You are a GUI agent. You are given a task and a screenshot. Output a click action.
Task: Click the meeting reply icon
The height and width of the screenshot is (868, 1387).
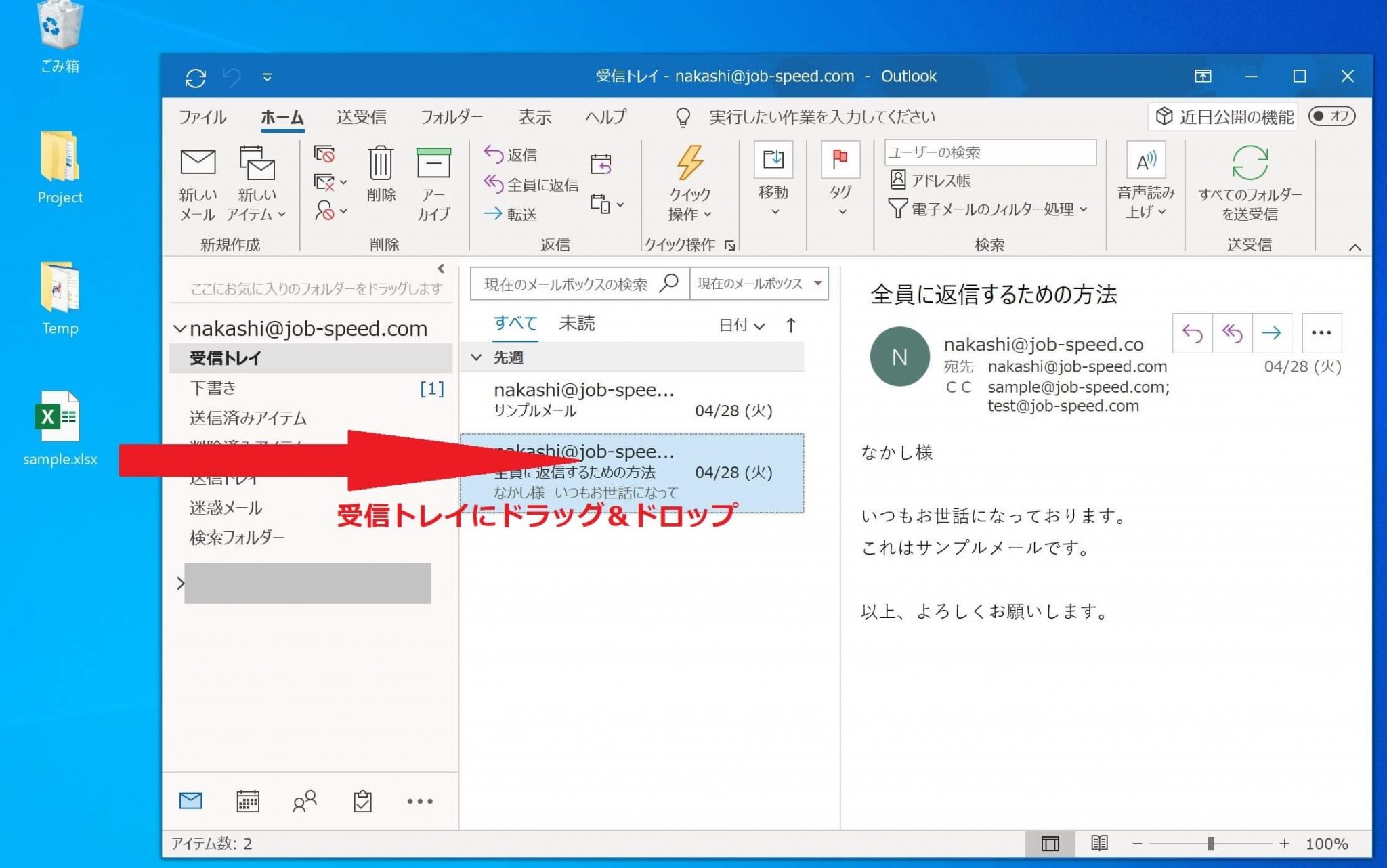[601, 164]
